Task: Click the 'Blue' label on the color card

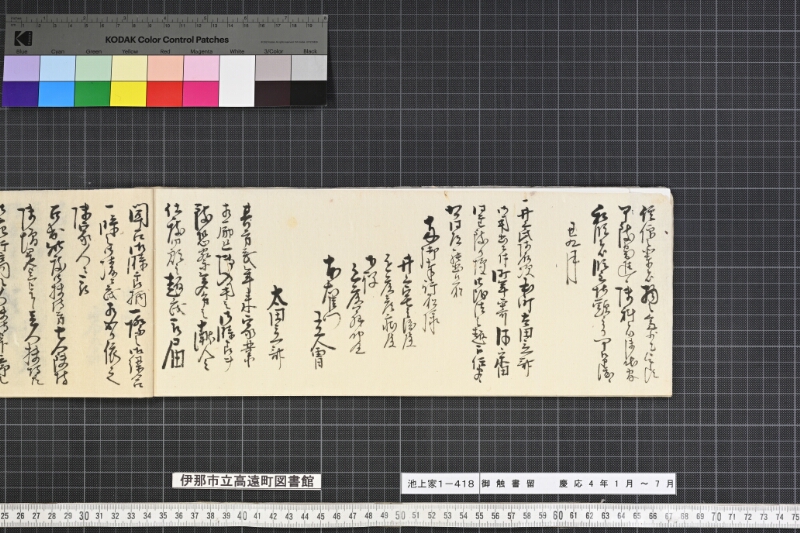Action: [21, 52]
